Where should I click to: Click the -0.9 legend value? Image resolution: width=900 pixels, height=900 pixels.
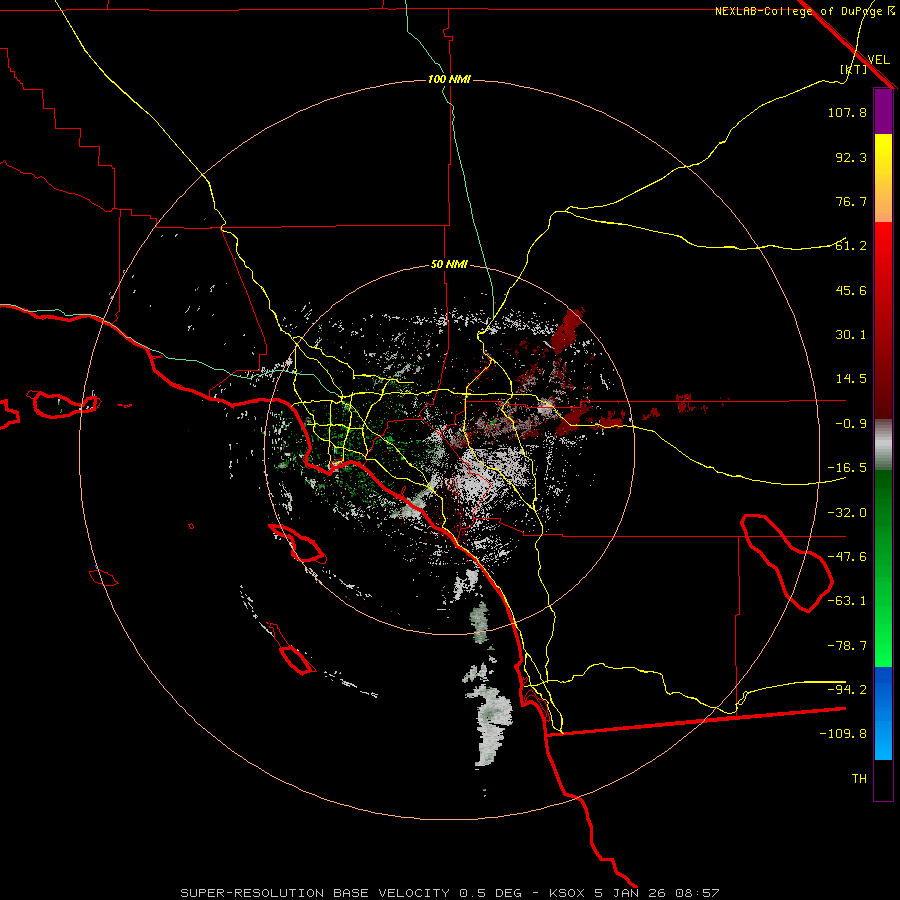[x=851, y=424]
